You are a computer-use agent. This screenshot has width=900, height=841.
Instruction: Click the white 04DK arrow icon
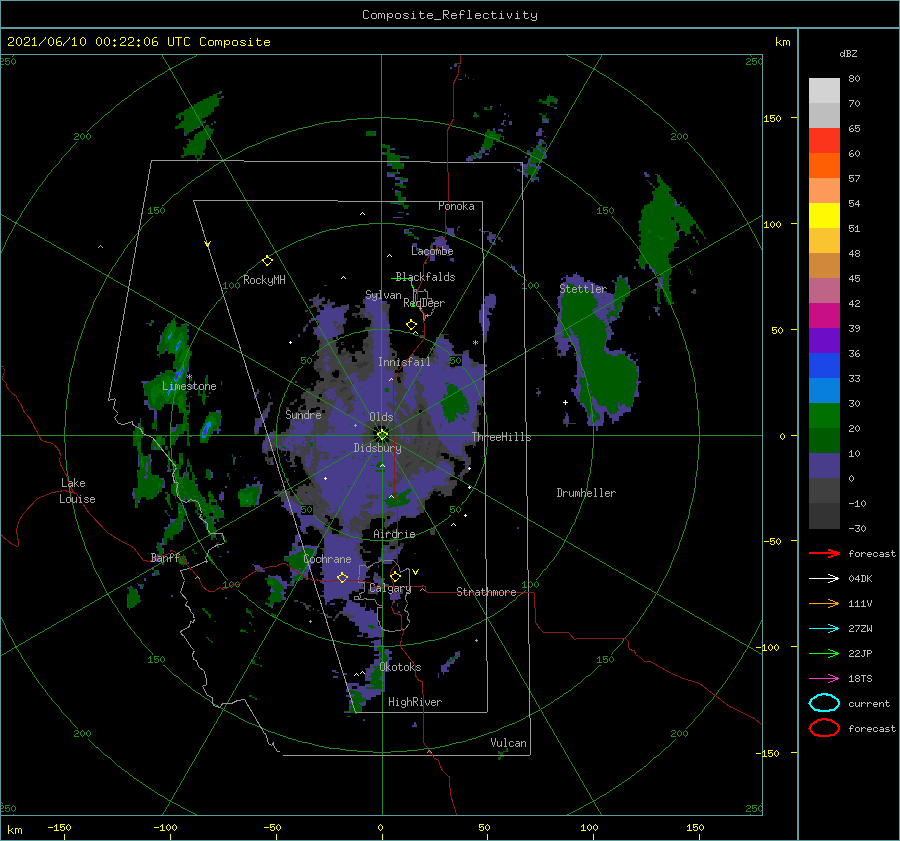(824, 578)
